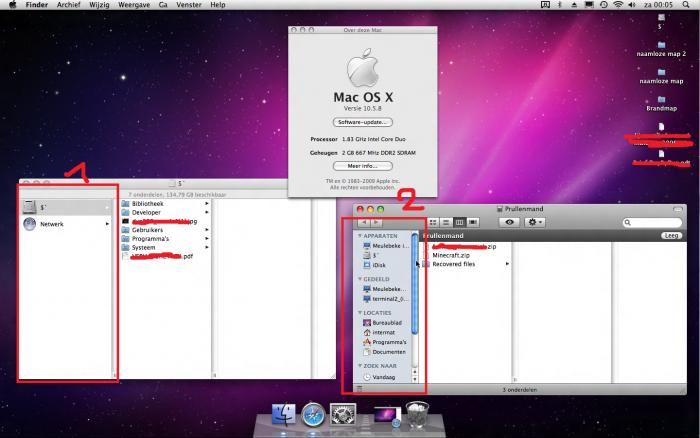
Task: Select the $ disk row in $ window
Action: tap(67, 207)
